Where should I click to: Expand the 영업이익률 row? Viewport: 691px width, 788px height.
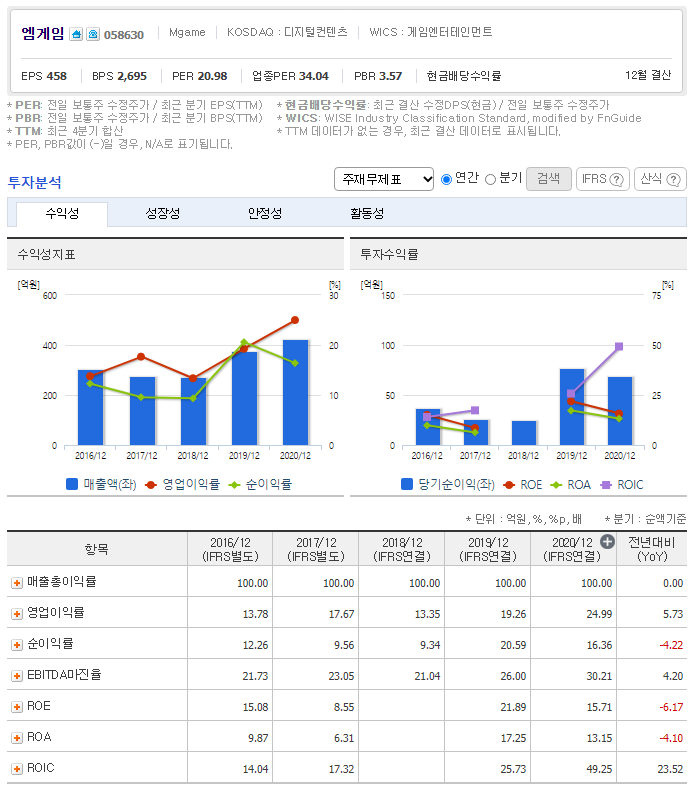[x=17, y=614]
